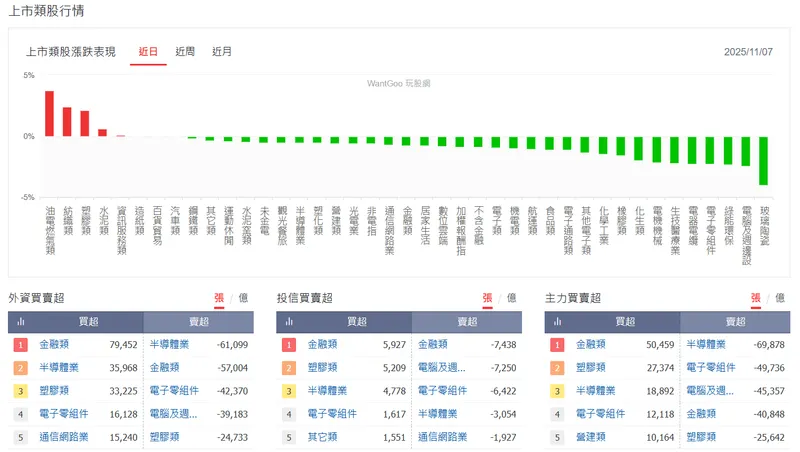Switch to the 近周 tab

(x=185, y=52)
